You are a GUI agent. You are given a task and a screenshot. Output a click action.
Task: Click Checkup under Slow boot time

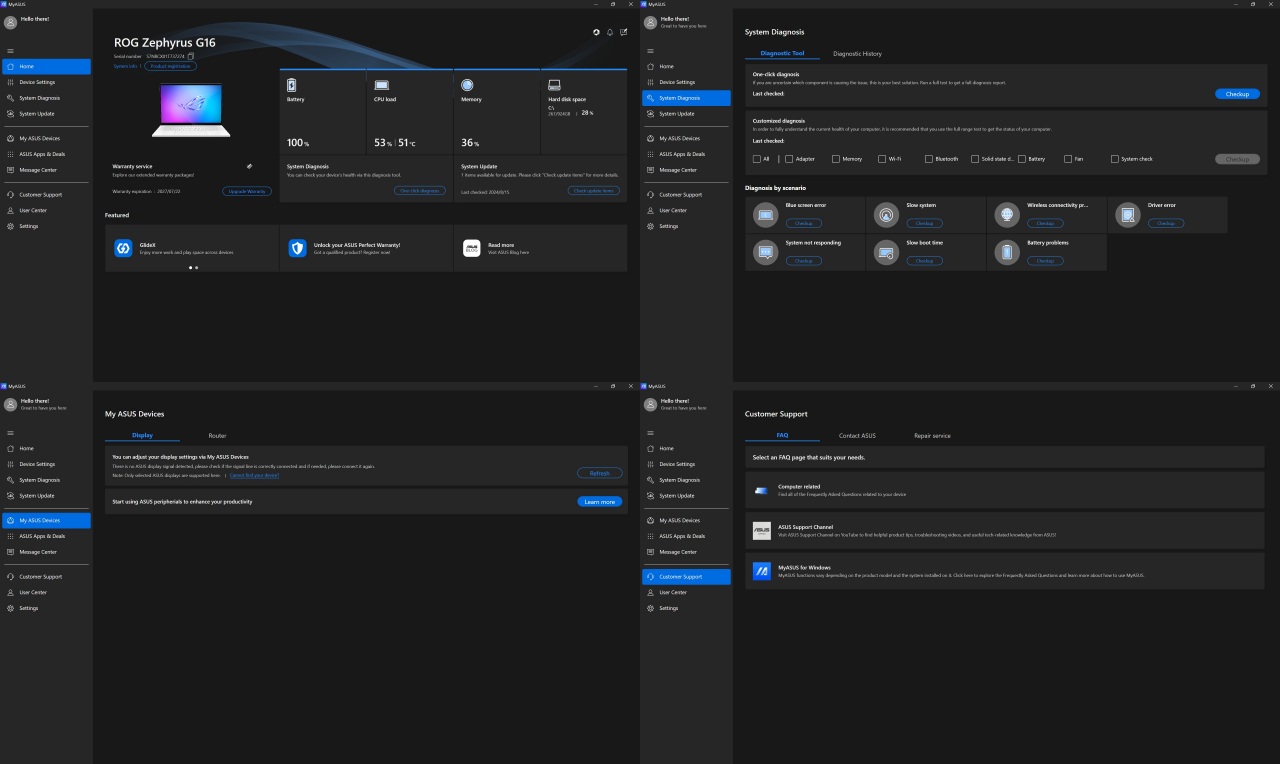(x=924, y=261)
